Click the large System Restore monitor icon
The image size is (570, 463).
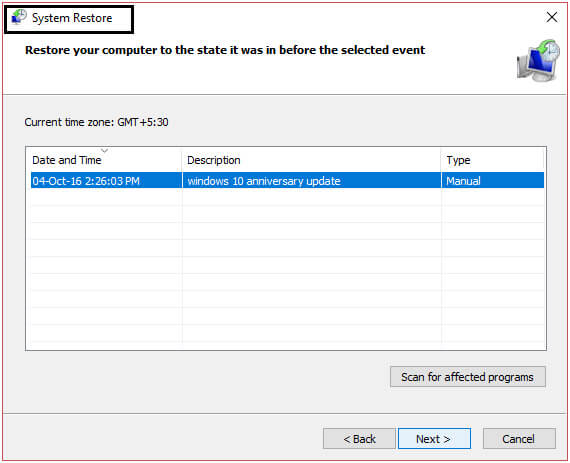538,60
